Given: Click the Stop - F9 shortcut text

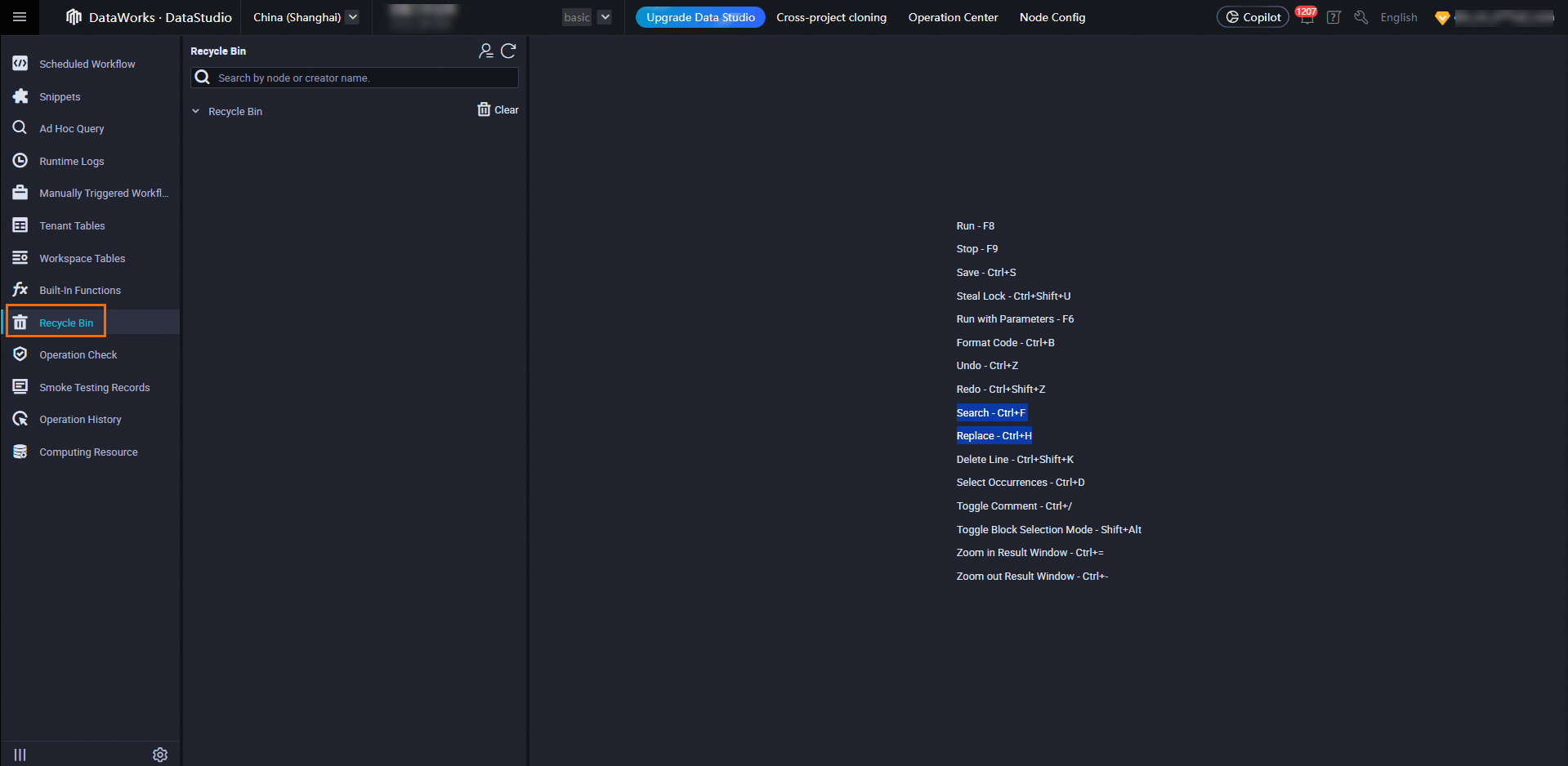Looking at the screenshot, I should tap(977, 248).
